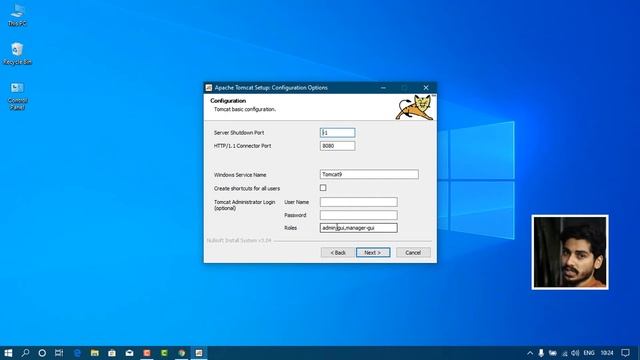Click the HTTP/1.1 Connector Port field

[338, 146]
